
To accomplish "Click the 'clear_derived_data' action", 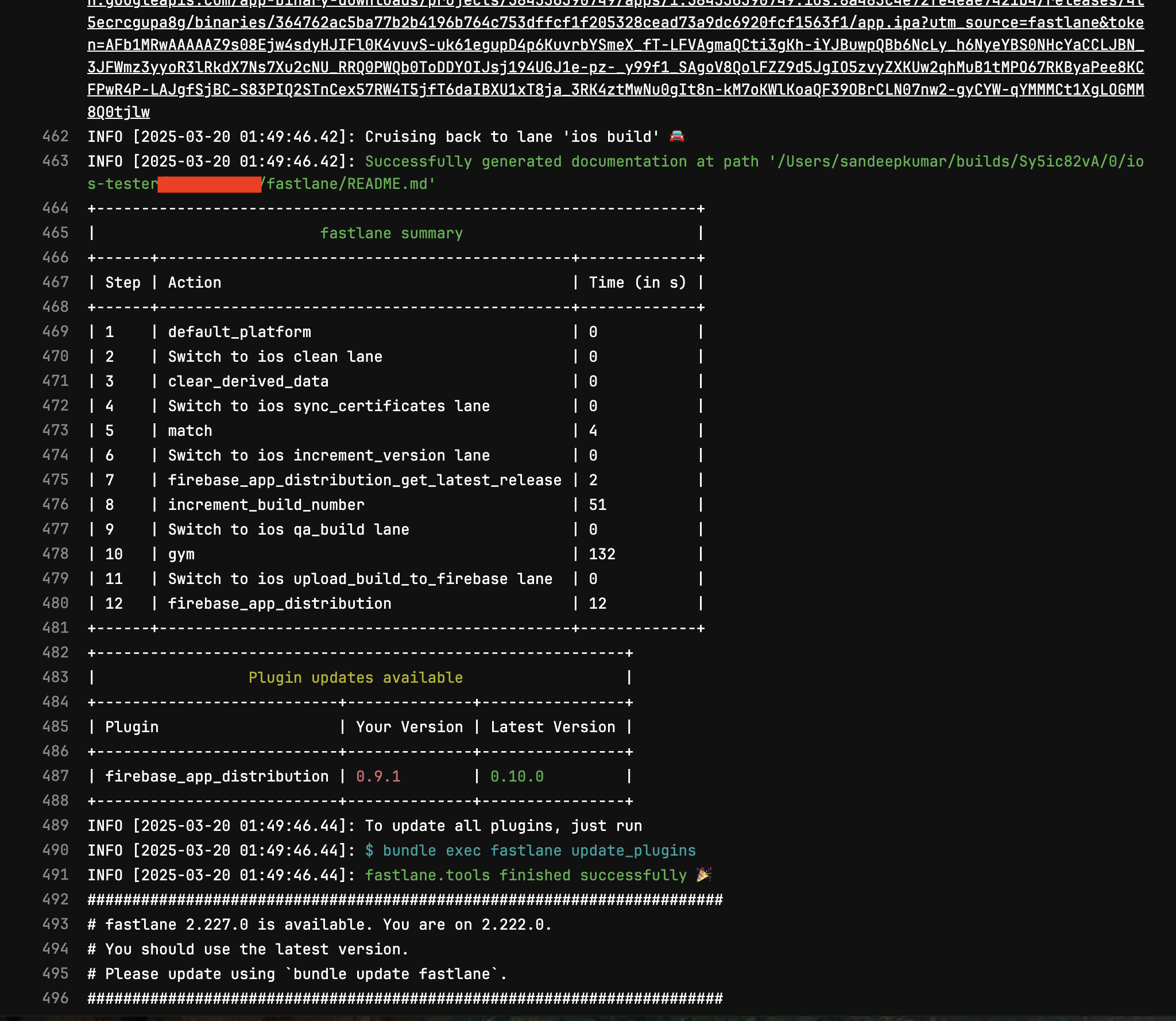I will pyautogui.click(x=248, y=381).
